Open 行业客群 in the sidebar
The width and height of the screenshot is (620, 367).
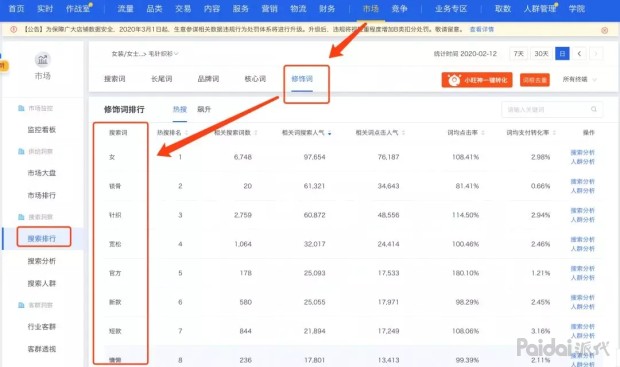[42, 327]
